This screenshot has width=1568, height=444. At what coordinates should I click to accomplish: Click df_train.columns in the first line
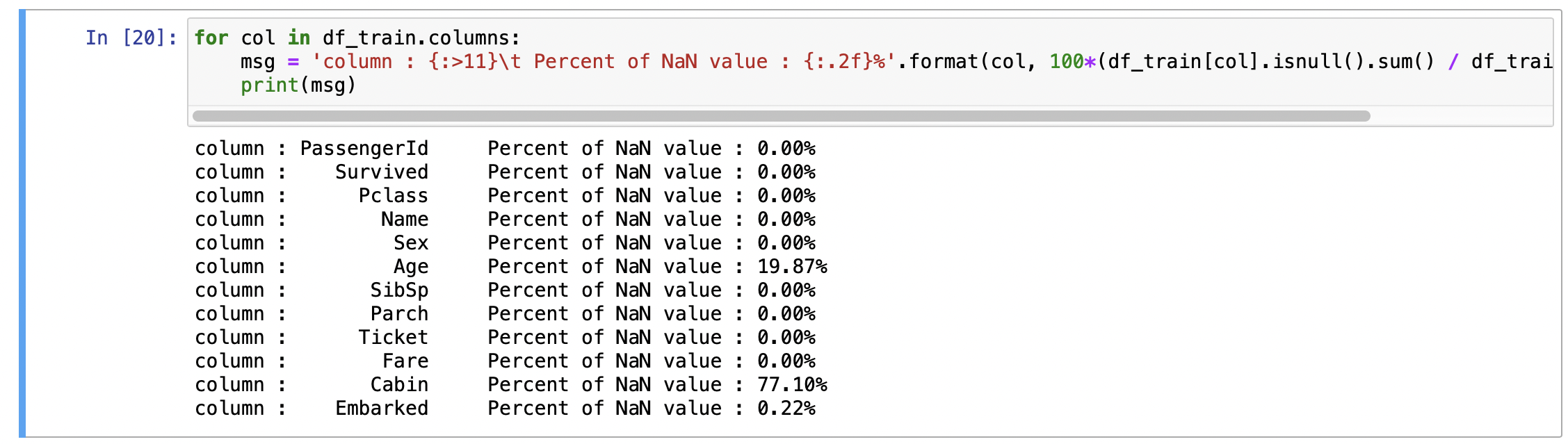click(x=421, y=38)
